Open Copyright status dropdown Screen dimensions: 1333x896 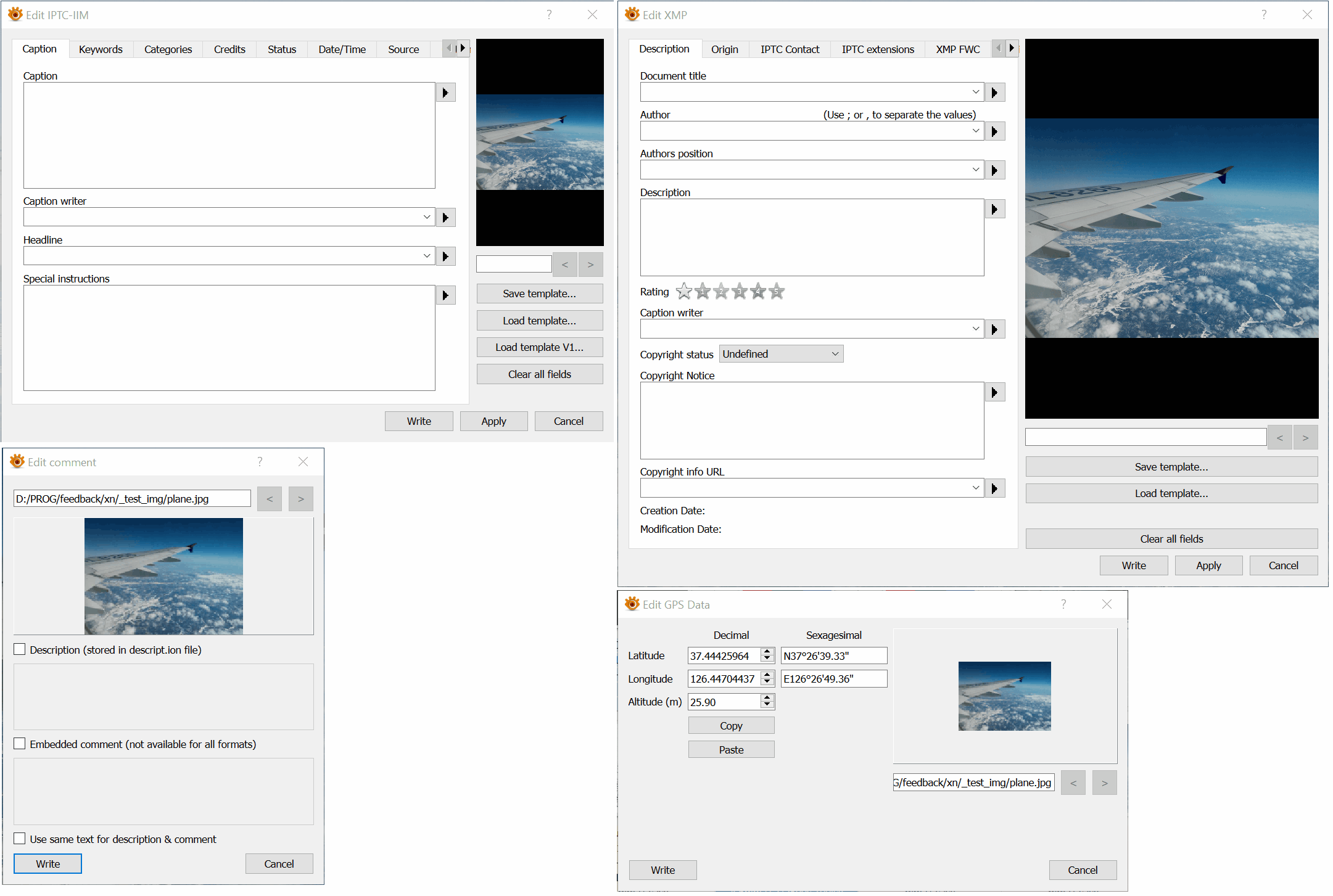click(780, 354)
